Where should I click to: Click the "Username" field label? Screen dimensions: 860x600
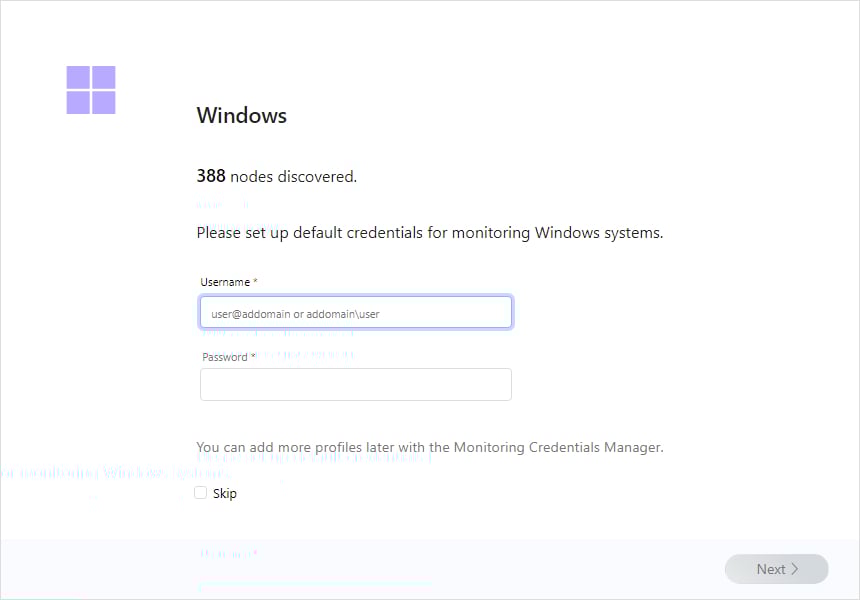[x=225, y=282]
